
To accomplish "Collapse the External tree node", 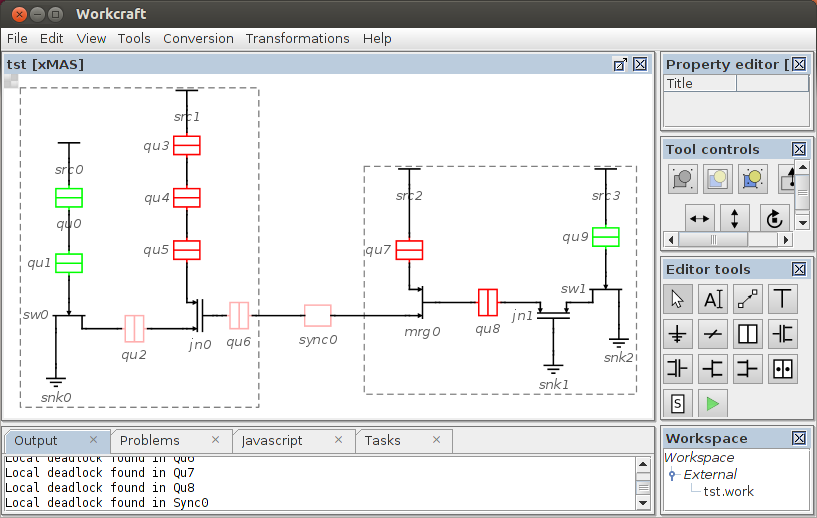I will point(673,475).
